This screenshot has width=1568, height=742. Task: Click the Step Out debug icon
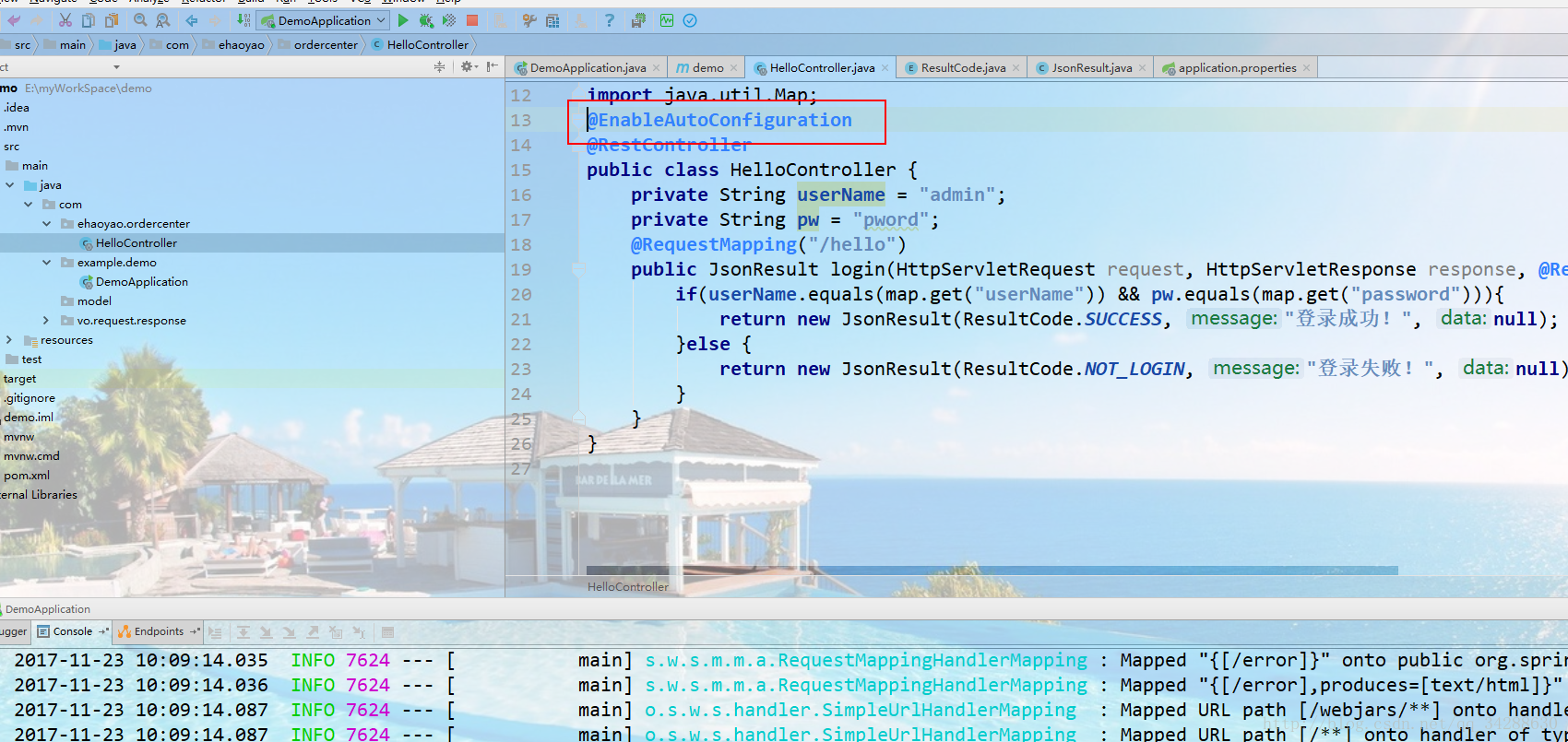pyautogui.click(x=313, y=632)
